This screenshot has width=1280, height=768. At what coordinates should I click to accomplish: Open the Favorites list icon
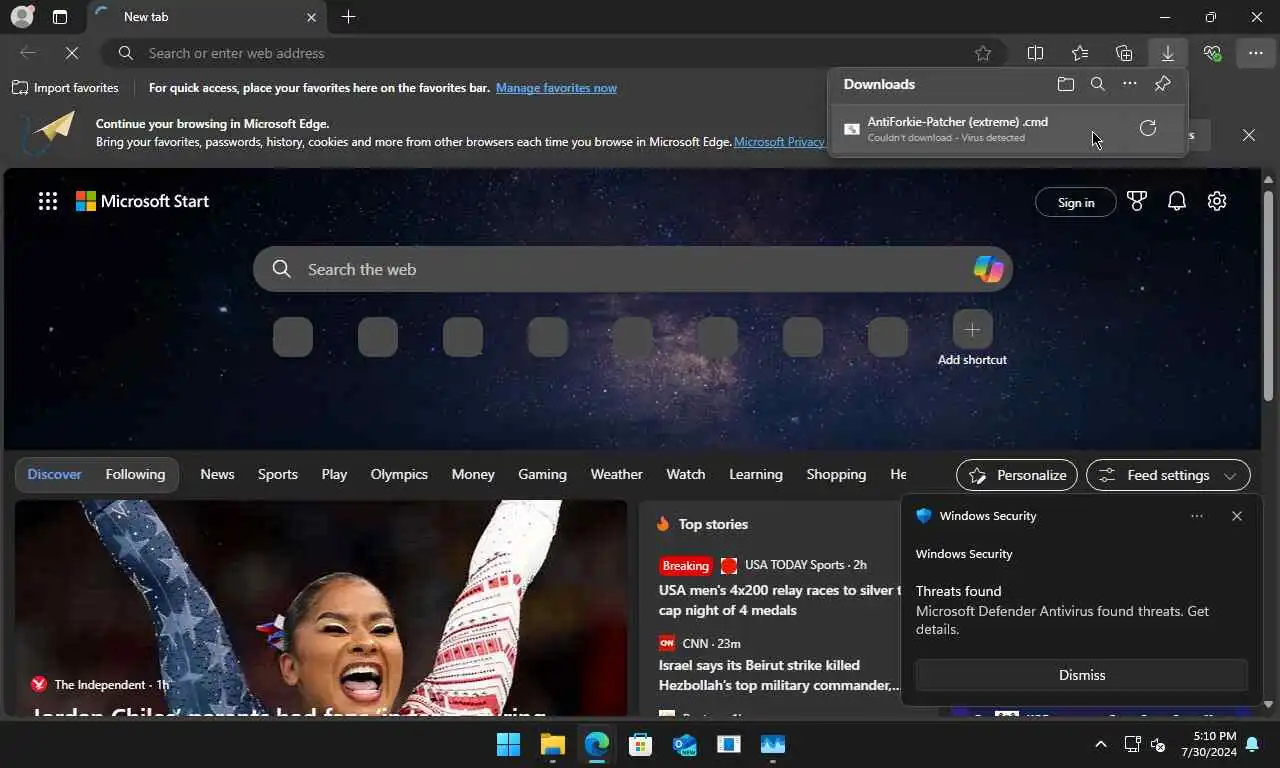(x=1080, y=53)
